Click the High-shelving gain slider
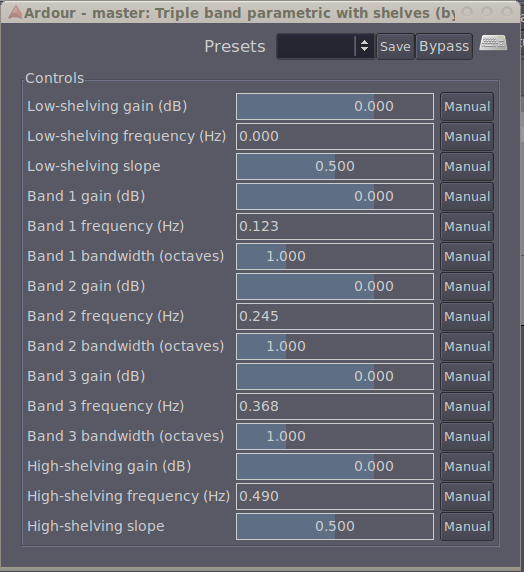The height and width of the screenshot is (572, 524). (x=335, y=467)
